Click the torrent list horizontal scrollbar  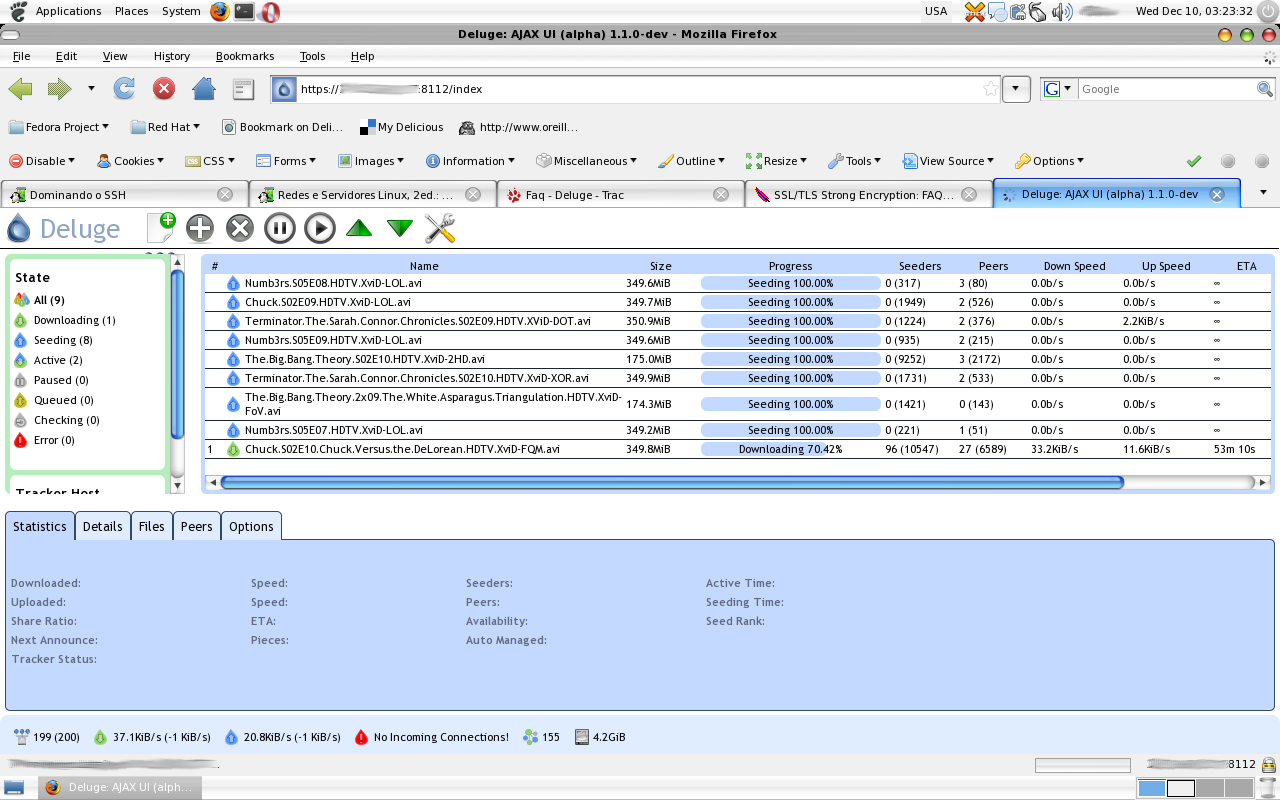(x=671, y=482)
